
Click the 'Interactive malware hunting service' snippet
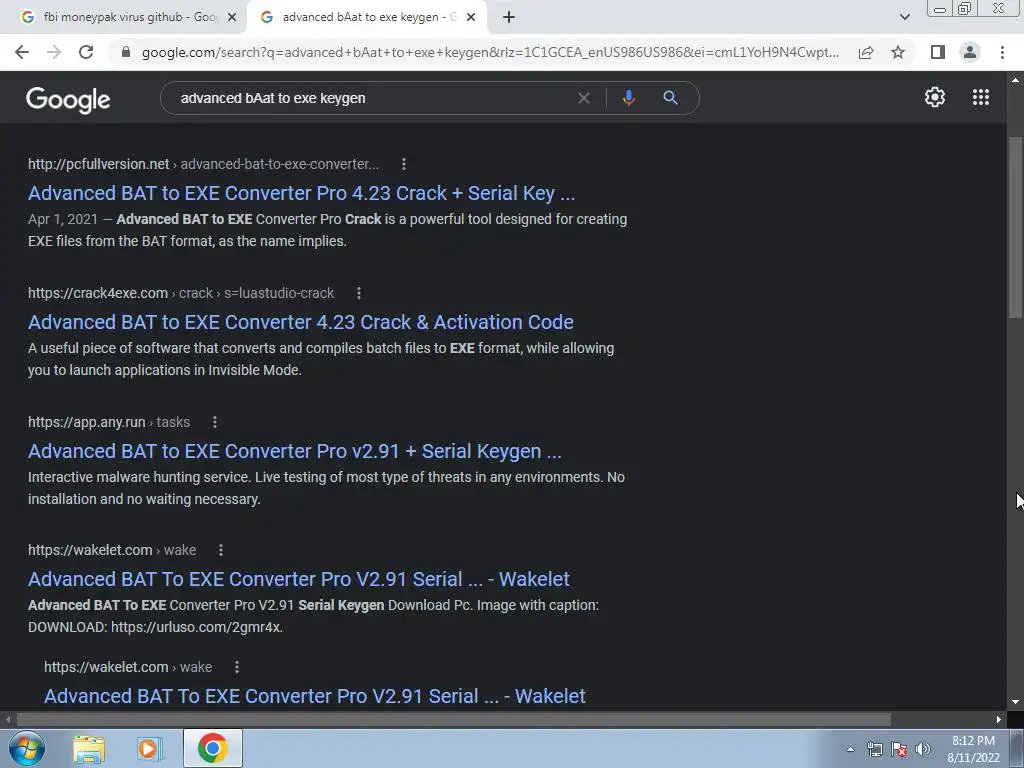point(327,488)
